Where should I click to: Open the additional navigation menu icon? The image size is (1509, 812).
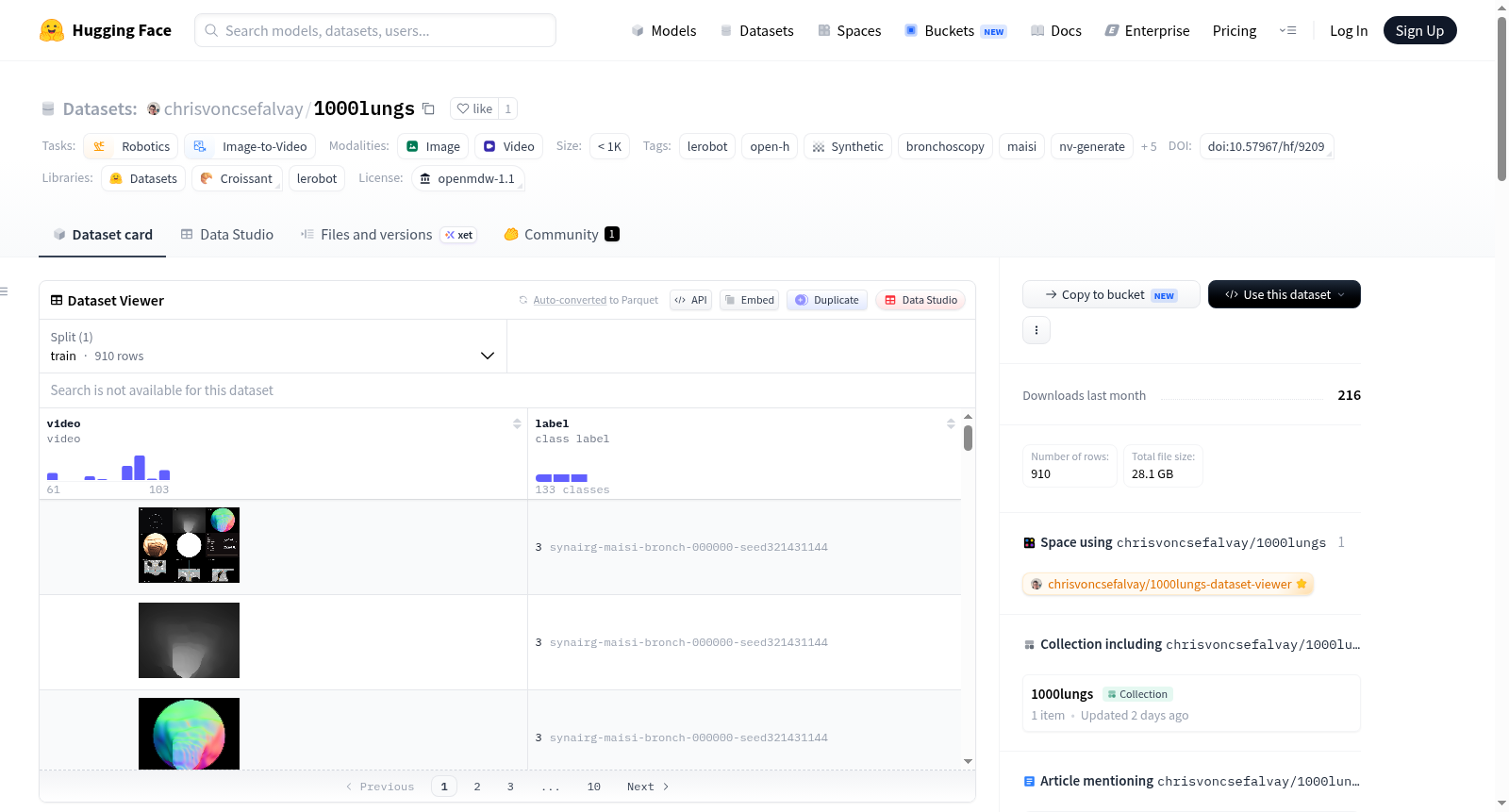coord(1287,30)
